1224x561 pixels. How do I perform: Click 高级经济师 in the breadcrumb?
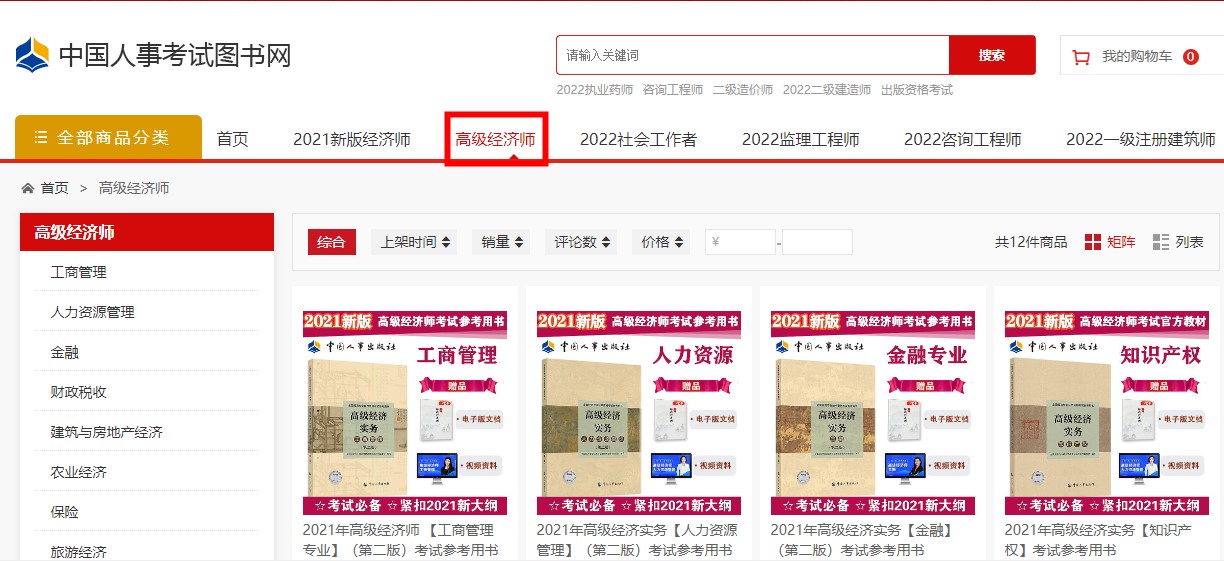point(134,188)
